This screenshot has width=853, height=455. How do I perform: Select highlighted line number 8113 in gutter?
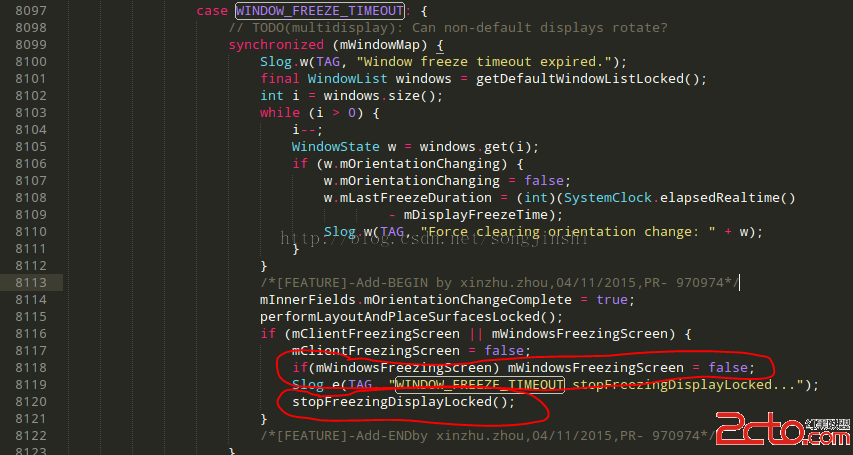point(31,282)
